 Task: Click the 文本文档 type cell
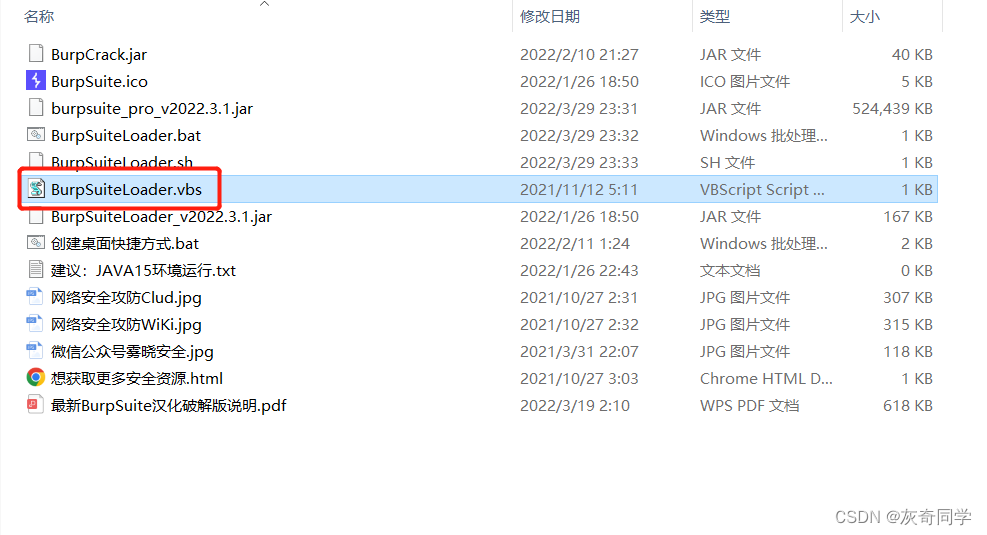tap(730, 271)
